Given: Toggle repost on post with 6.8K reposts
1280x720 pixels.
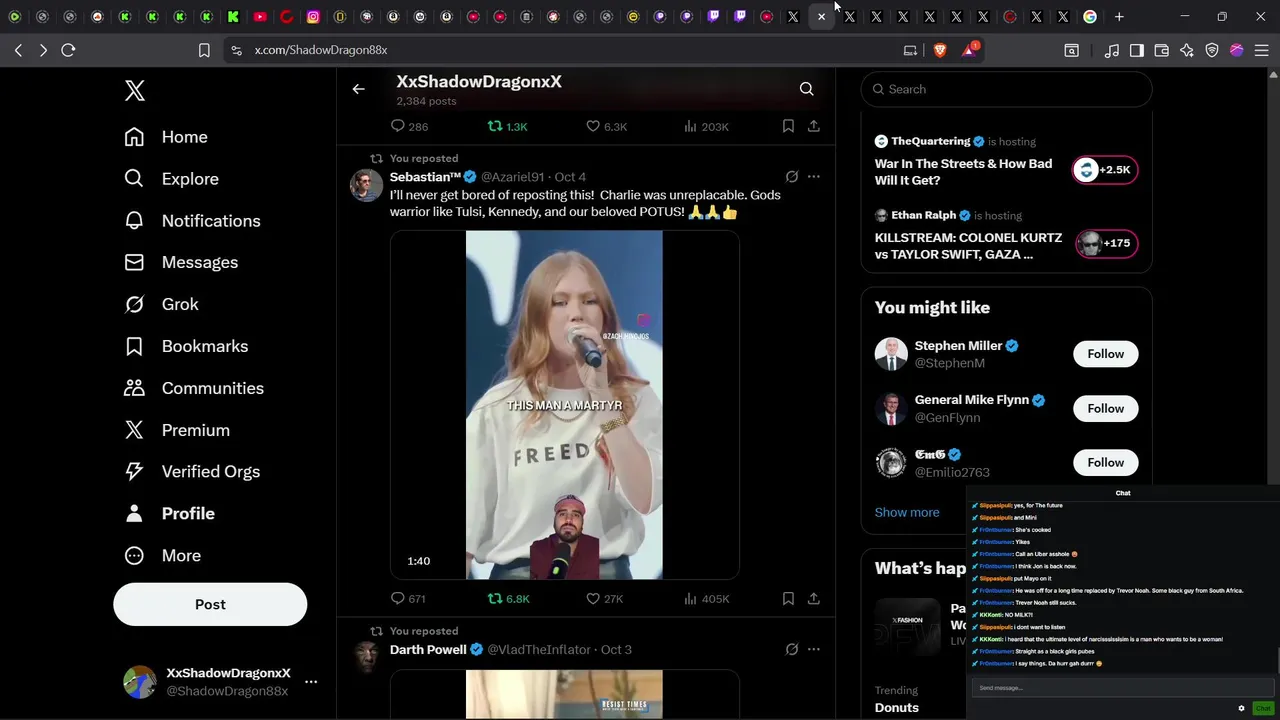Looking at the screenshot, I should pyautogui.click(x=508, y=599).
